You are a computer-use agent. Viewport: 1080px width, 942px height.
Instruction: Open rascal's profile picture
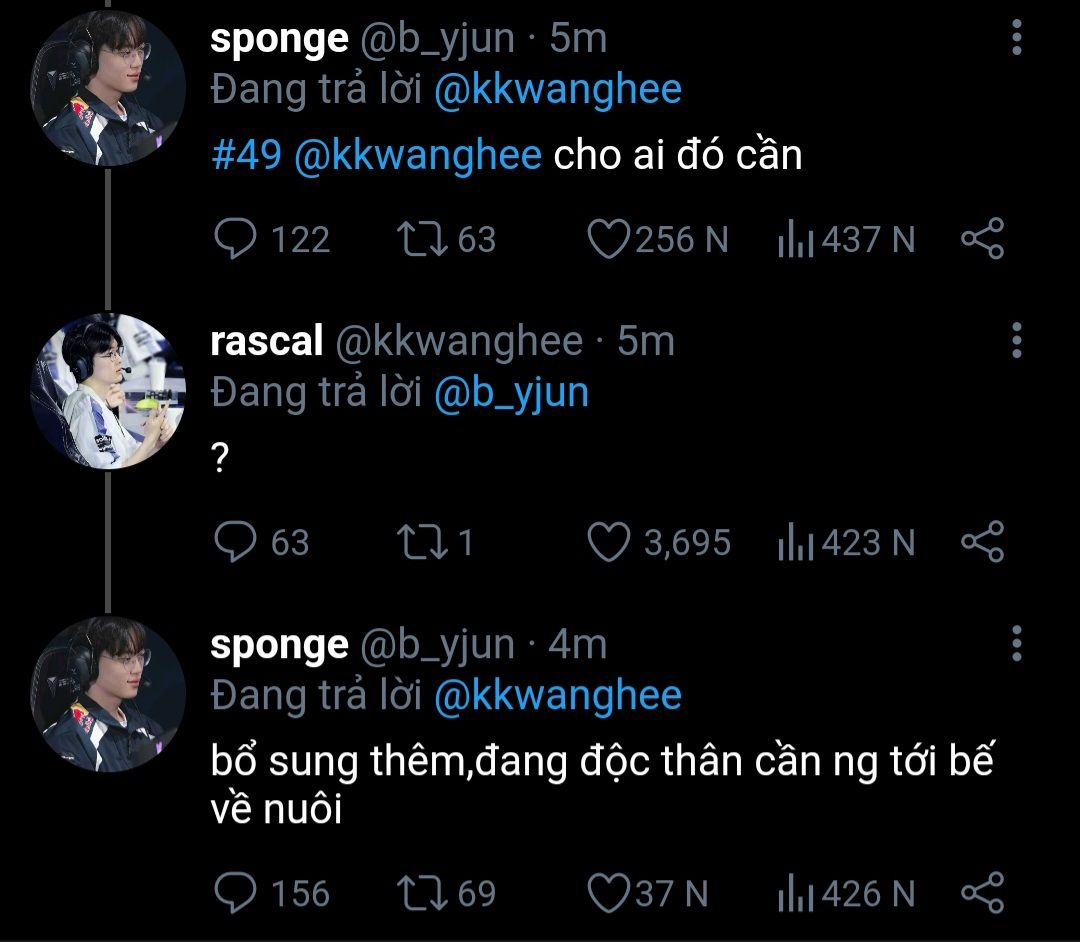pyautogui.click(x=109, y=392)
